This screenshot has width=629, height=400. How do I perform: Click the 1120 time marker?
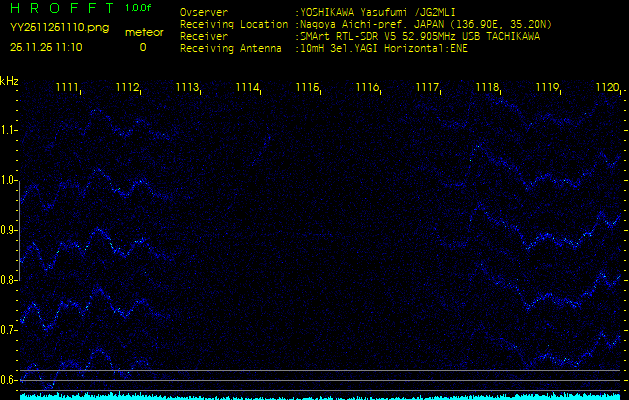[606, 88]
